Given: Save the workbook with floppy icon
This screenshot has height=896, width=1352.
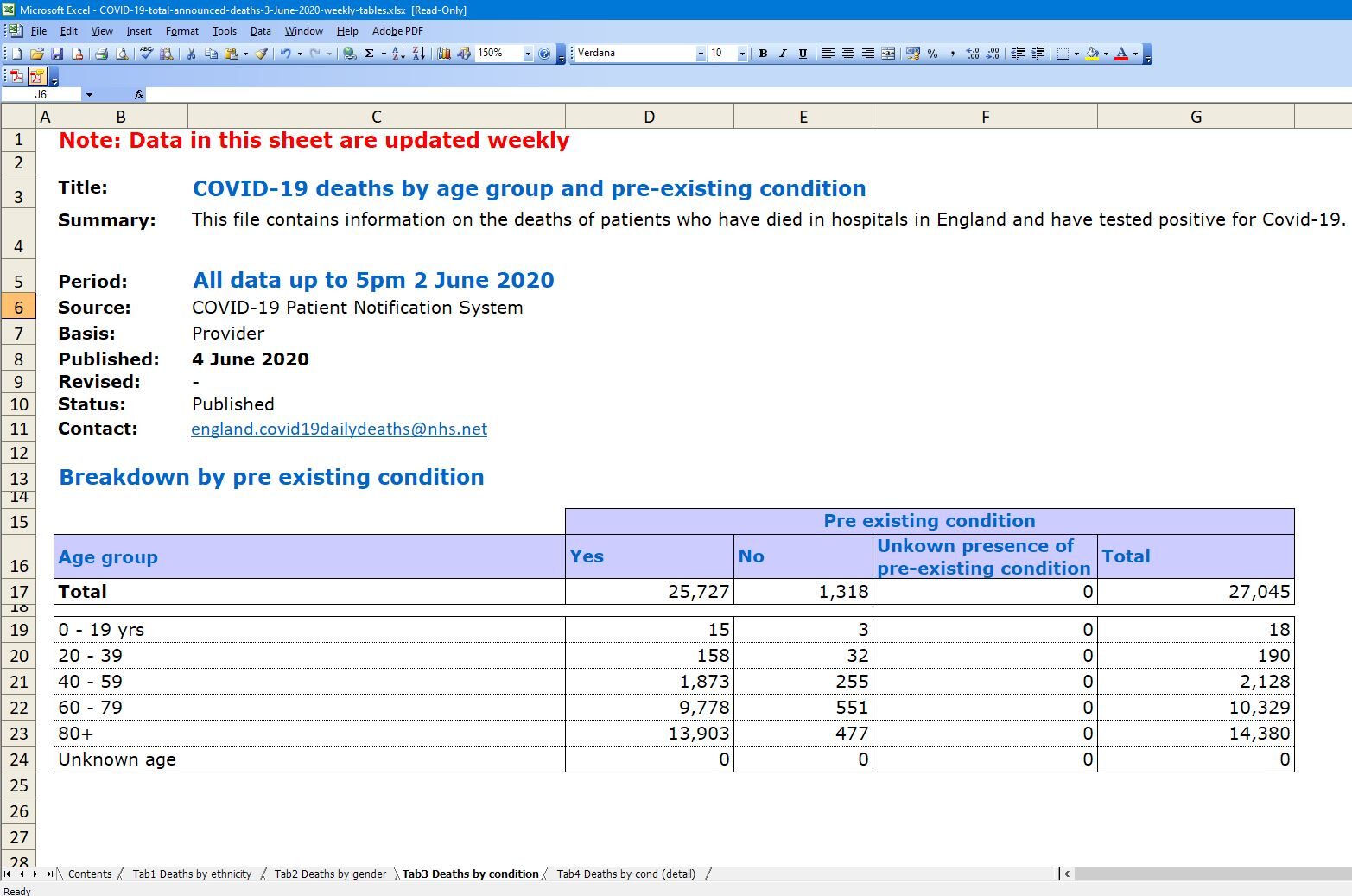Looking at the screenshot, I should (57, 54).
